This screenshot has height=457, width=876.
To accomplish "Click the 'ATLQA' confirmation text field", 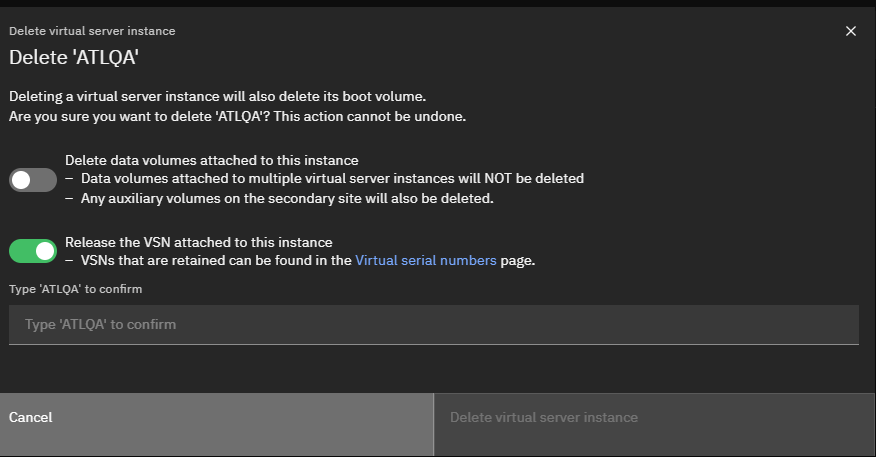I will (433, 325).
